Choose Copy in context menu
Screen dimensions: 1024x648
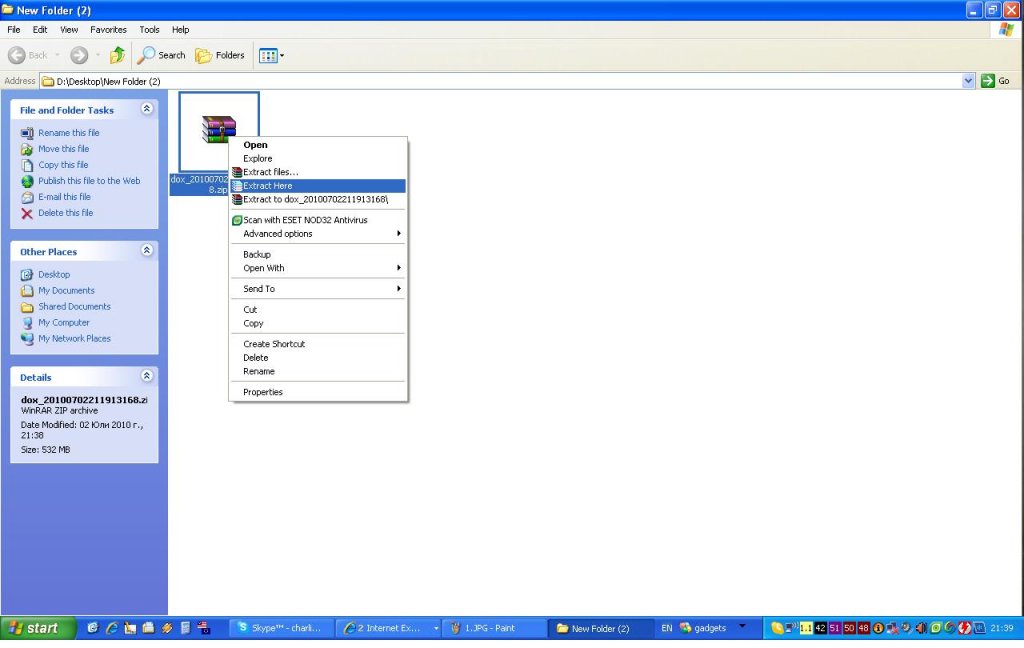(x=318, y=323)
